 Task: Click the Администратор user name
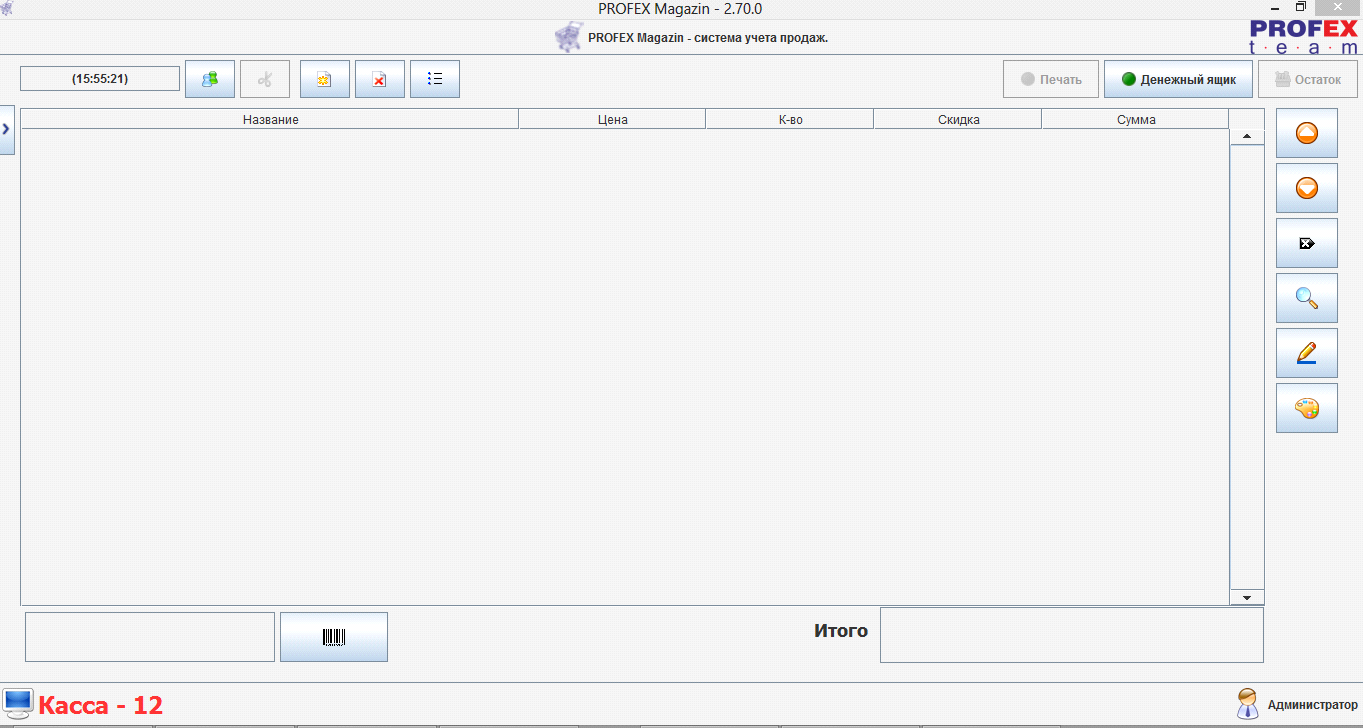tap(1313, 705)
